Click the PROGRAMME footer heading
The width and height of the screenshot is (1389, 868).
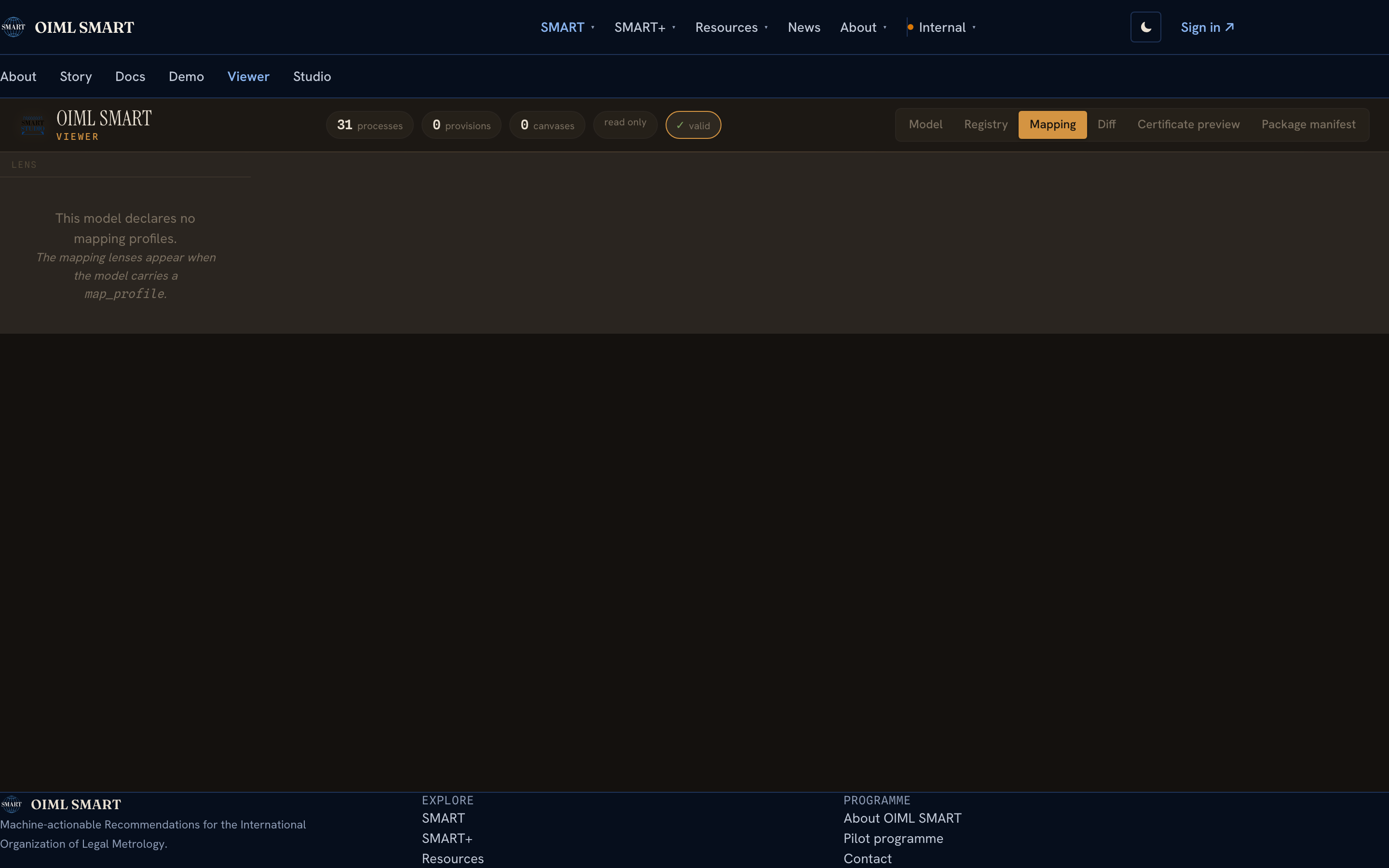coord(876,800)
